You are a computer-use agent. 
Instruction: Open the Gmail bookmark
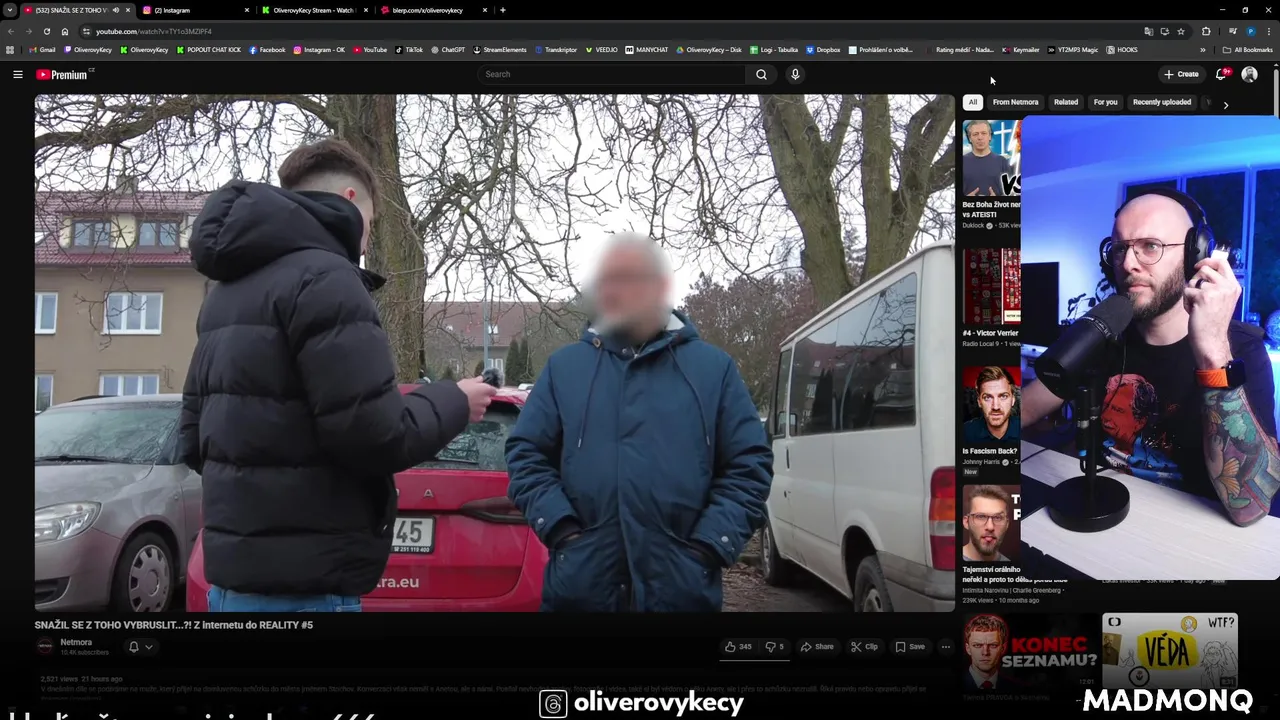coord(42,49)
